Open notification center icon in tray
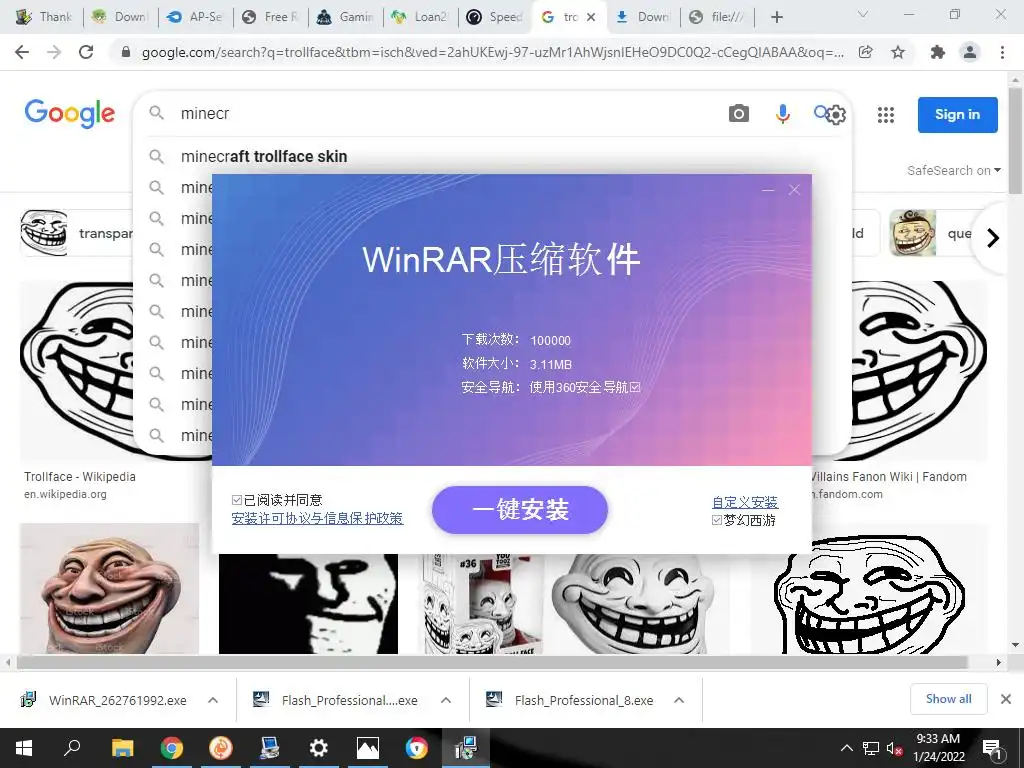The height and width of the screenshot is (768, 1024). 992,748
